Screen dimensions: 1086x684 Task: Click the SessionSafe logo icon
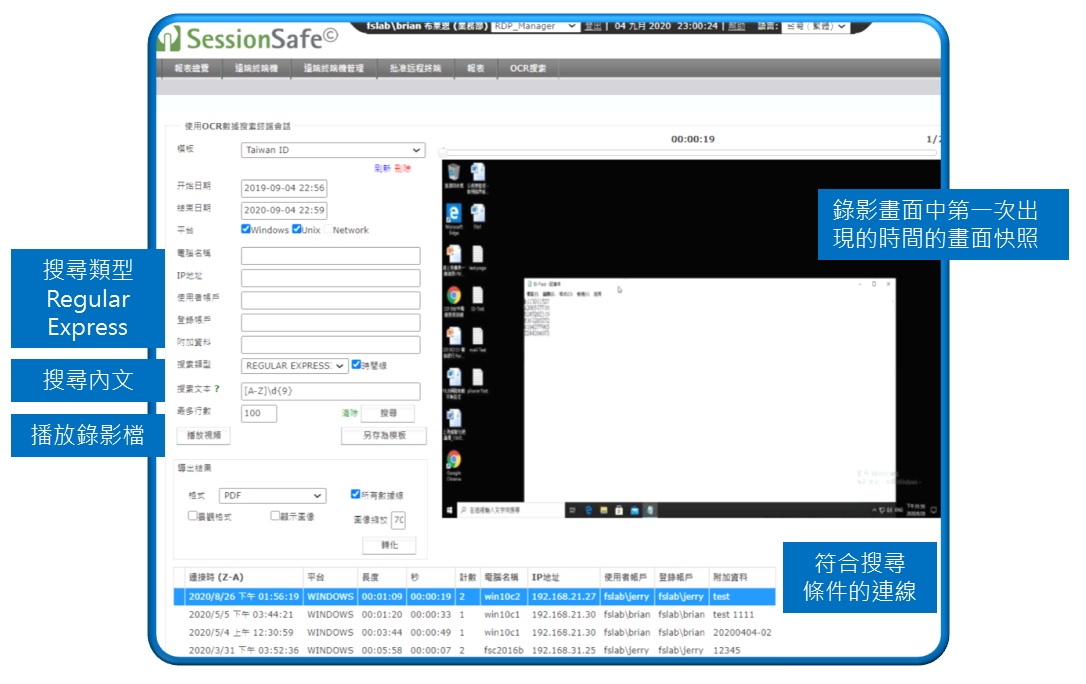point(169,37)
